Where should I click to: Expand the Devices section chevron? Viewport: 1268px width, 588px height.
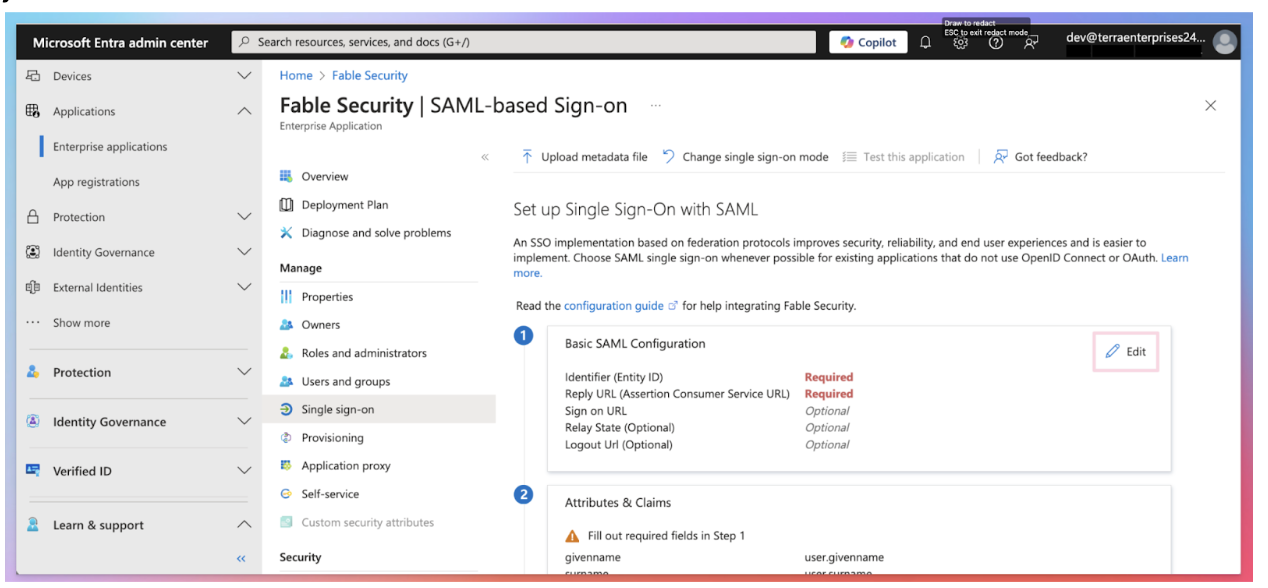tap(243, 76)
